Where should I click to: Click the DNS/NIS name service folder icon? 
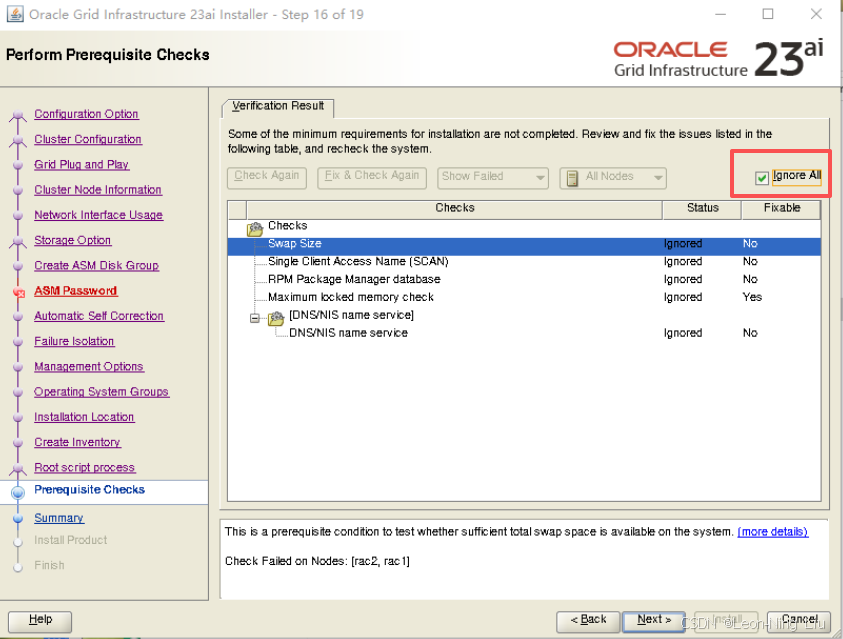click(x=276, y=318)
